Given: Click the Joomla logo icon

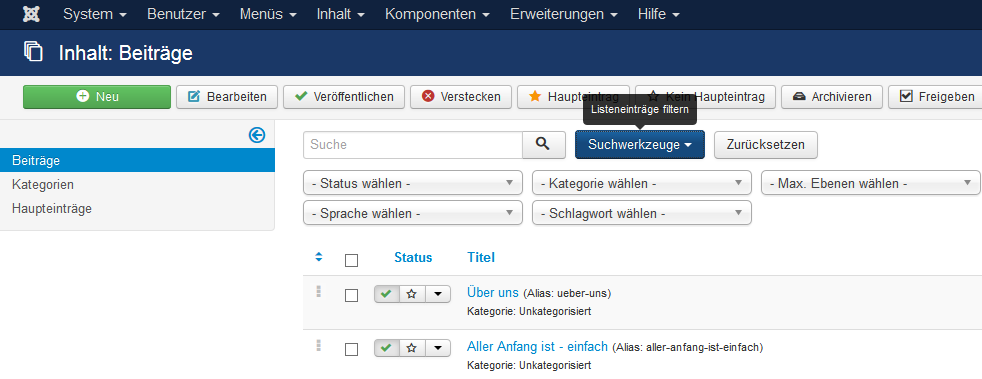Looking at the screenshot, I should click(31, 14).
